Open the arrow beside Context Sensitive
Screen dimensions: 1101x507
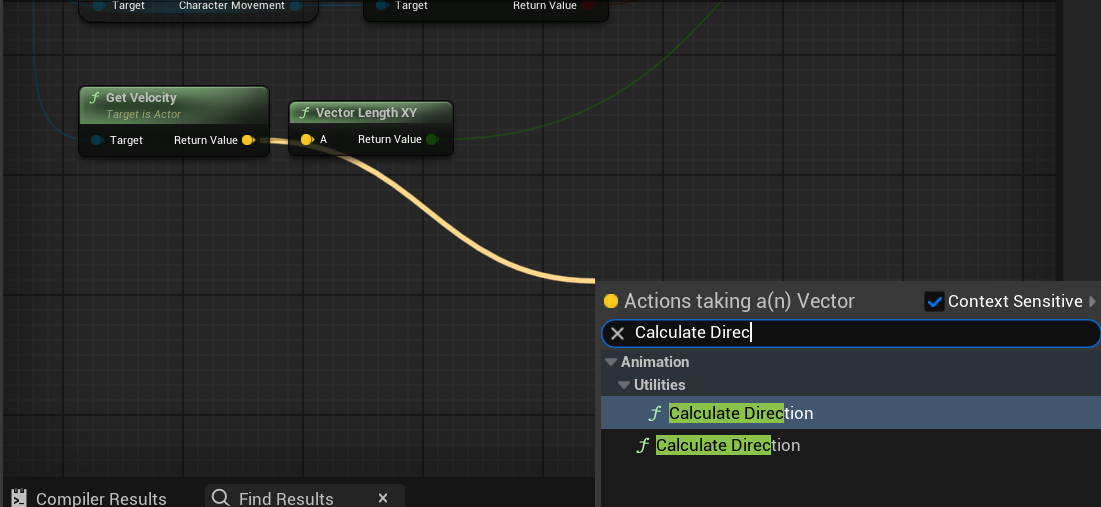pos(1092,301)
